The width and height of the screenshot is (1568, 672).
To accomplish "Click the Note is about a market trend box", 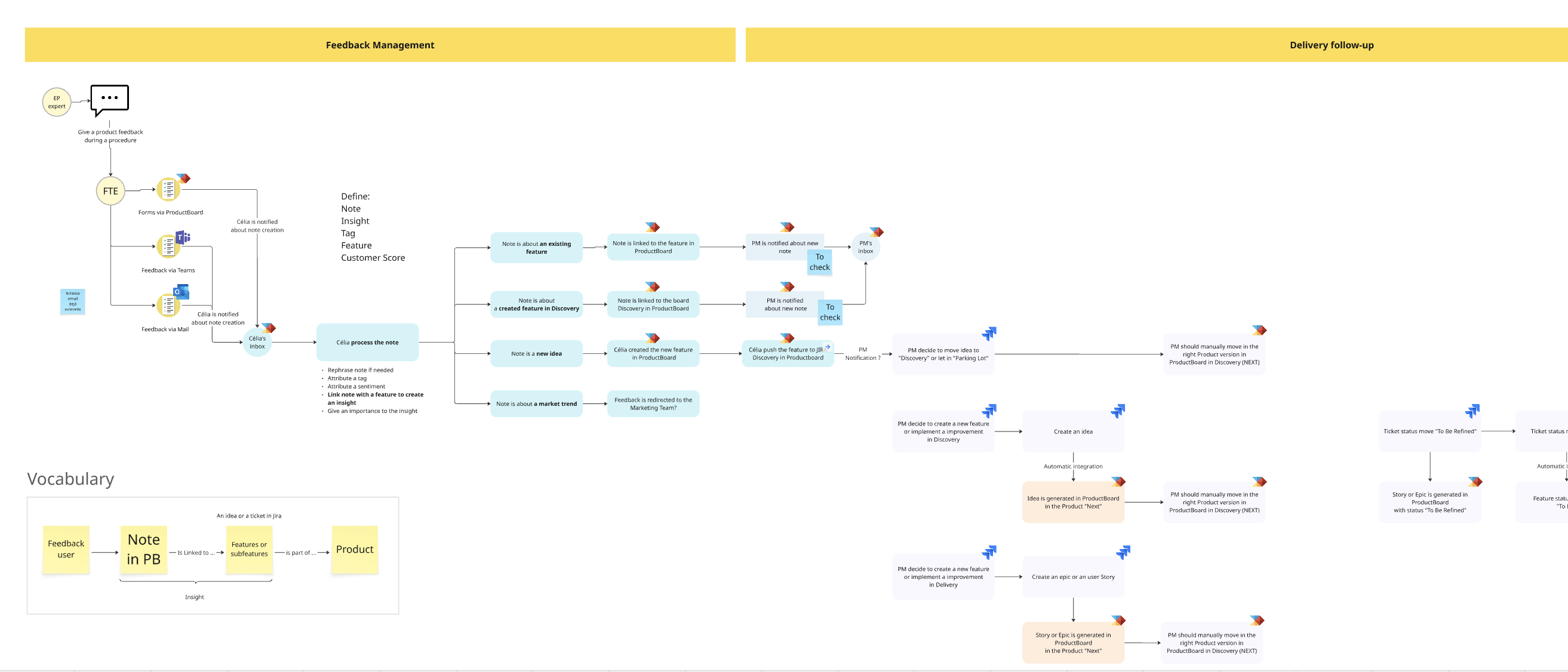I will coord(536,404).
